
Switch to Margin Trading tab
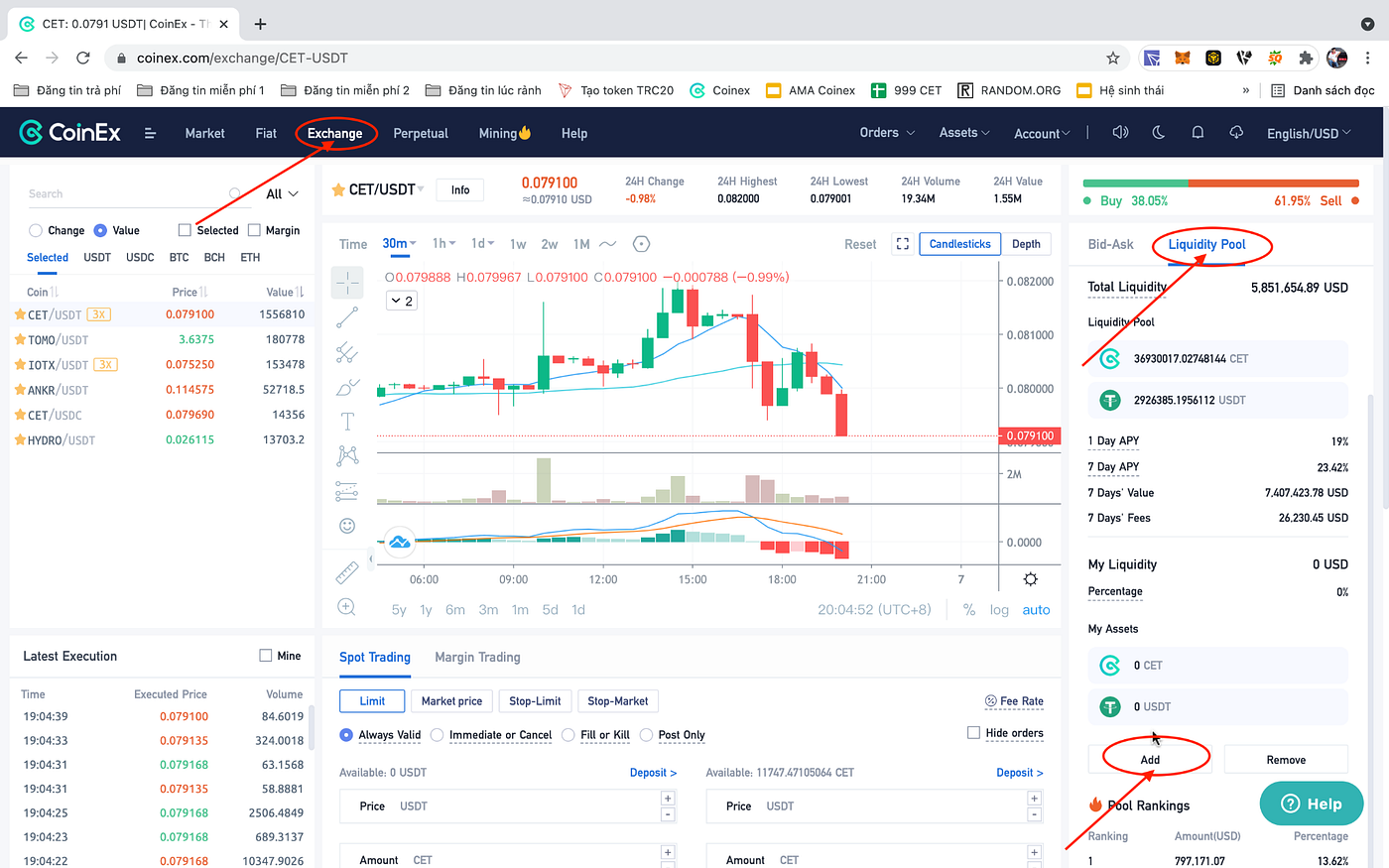pos(477,657)
